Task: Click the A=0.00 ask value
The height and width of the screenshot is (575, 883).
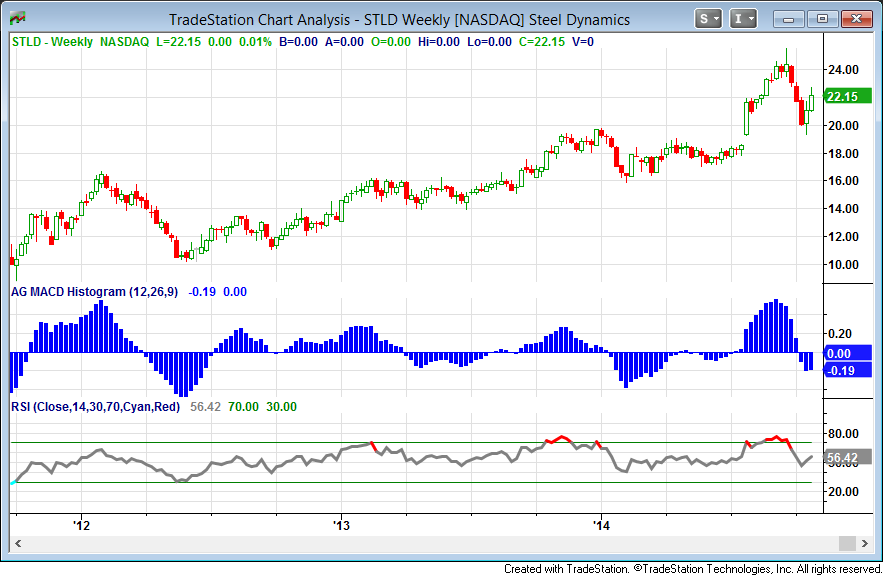Action: coord(344,42)
